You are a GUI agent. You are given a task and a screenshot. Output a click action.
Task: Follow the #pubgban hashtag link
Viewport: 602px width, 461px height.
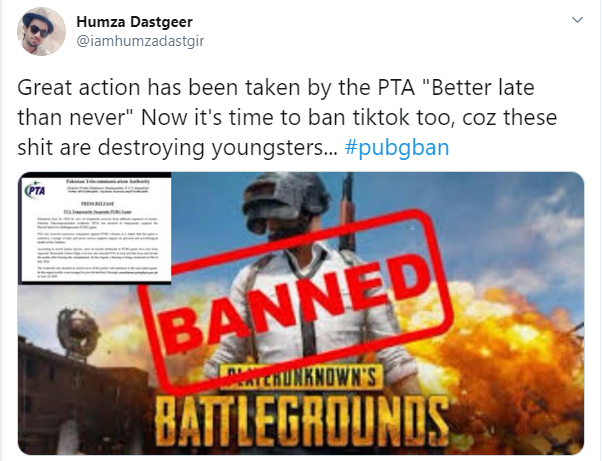pos(397,147)
